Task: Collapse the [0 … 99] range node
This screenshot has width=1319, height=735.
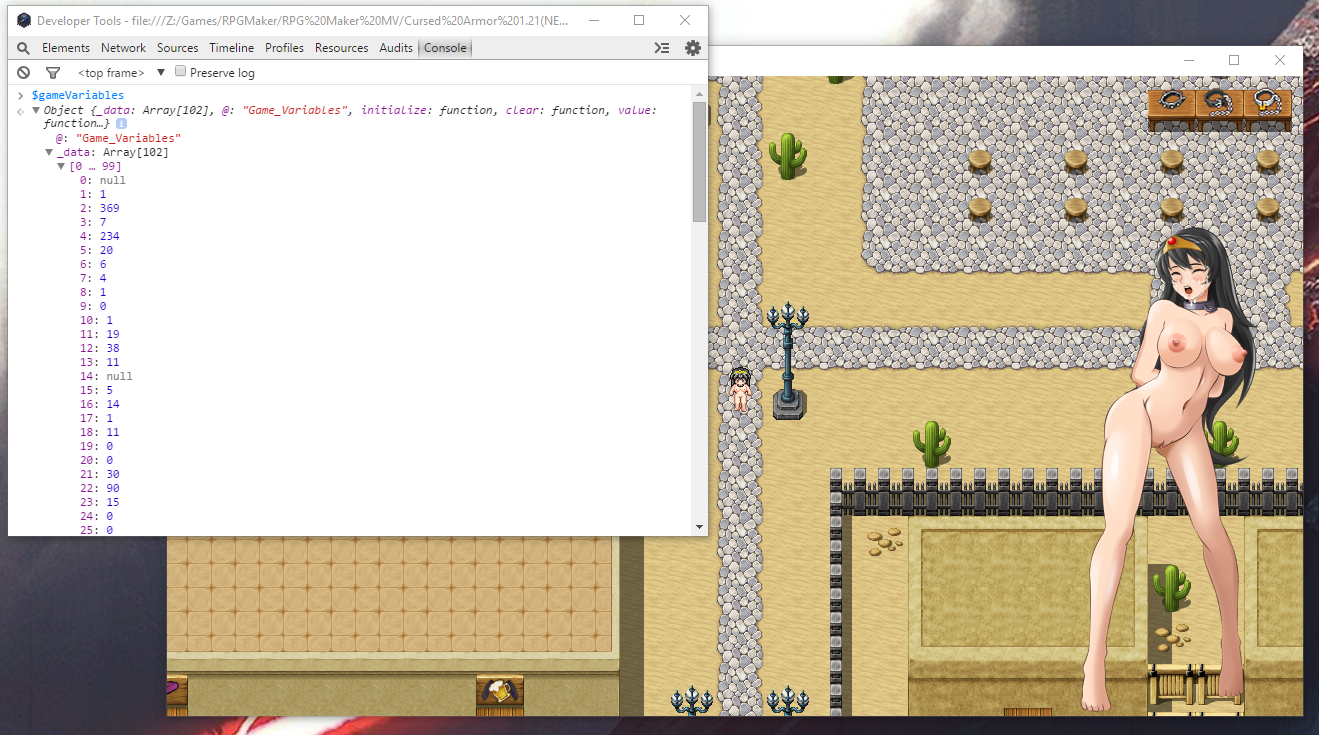Action: (61, 166)
